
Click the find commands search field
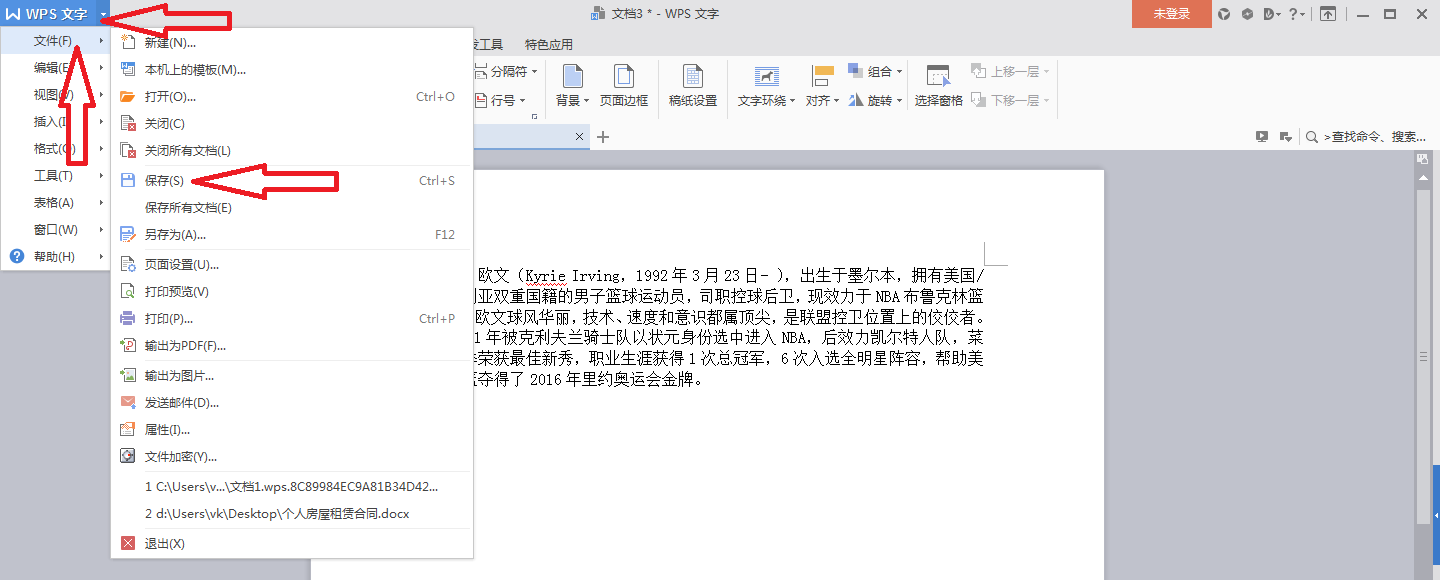pyautogui.click(x=1375, y=137)
